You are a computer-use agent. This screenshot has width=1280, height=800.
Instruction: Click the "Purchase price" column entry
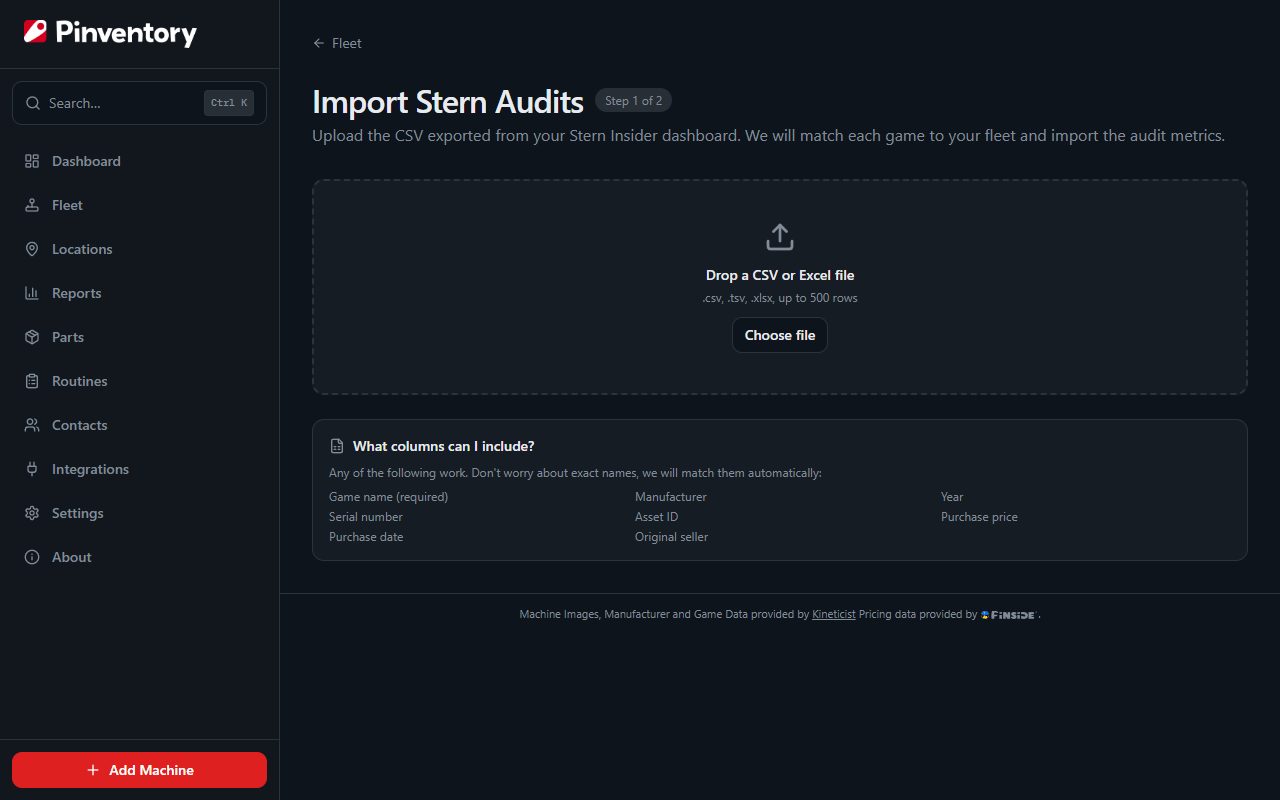[979, 517]
